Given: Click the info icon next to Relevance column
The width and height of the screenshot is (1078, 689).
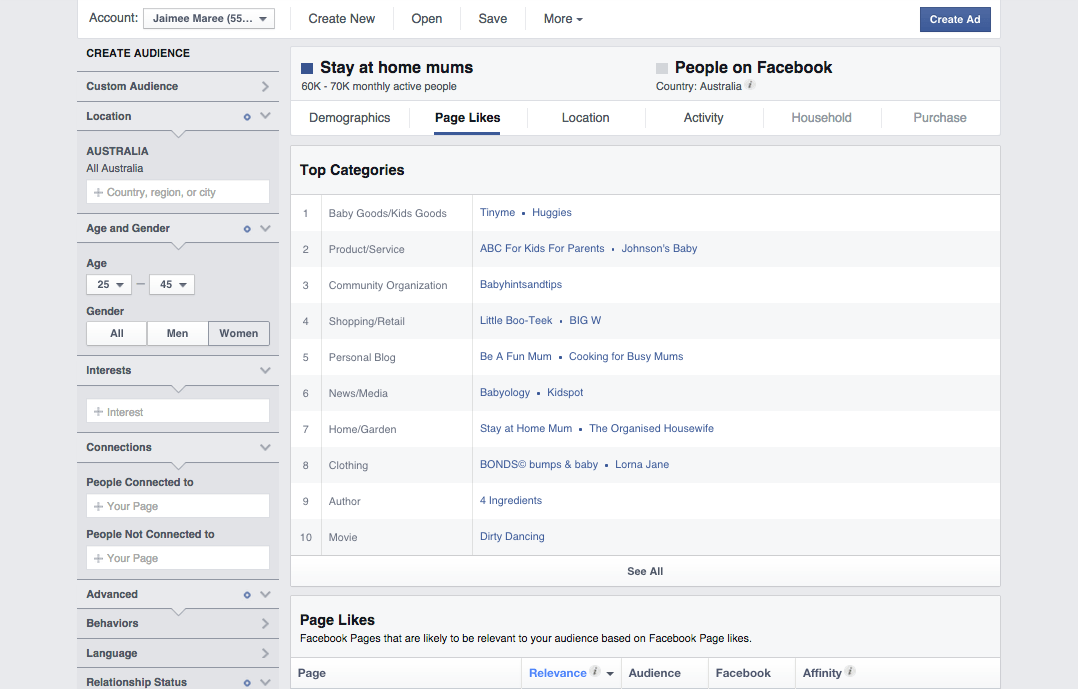Looking at the screenshot, I should pyautogui.click(x=595, y=671).
